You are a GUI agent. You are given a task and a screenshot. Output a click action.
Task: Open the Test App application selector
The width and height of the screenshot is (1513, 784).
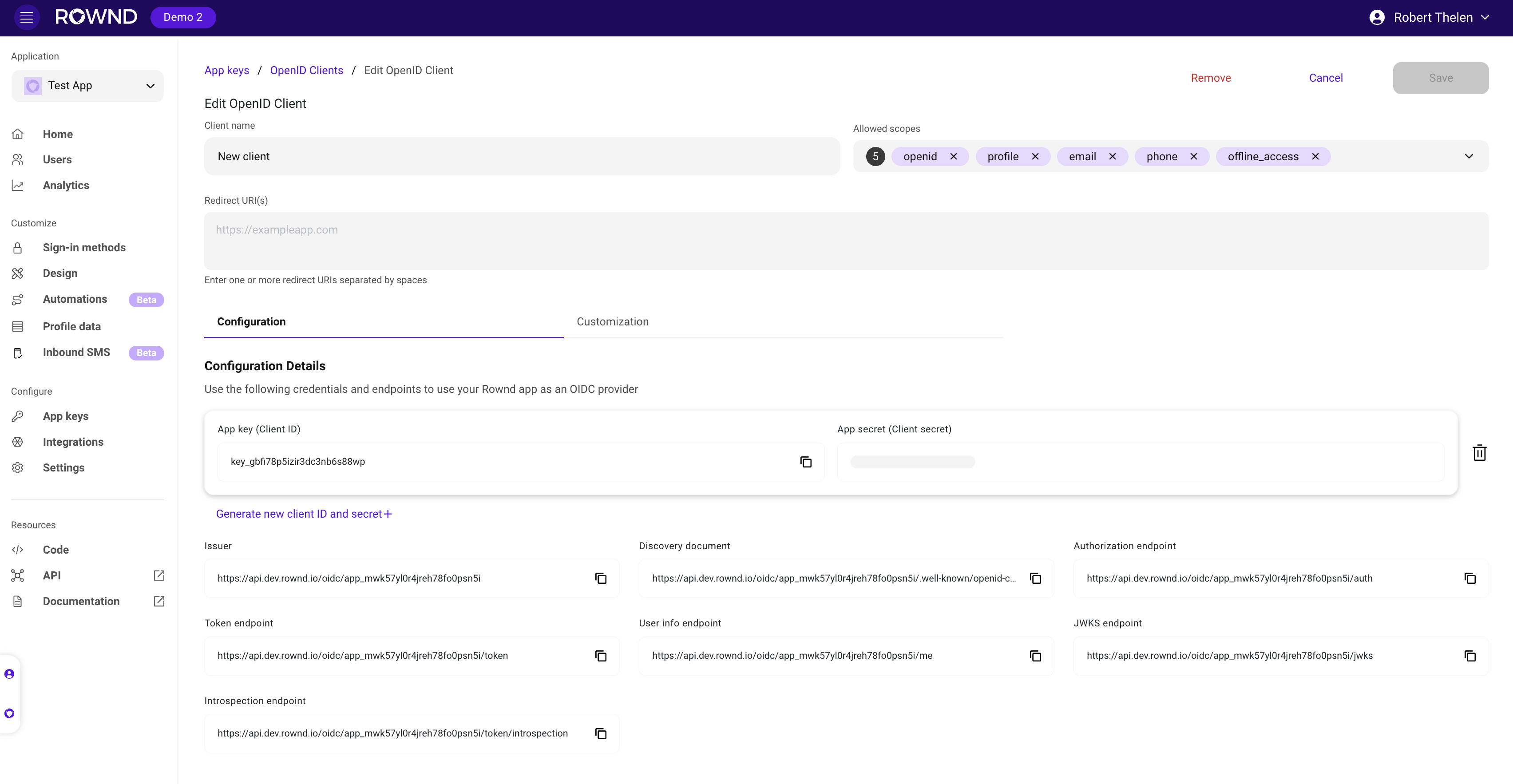pyautogui.click(x=87, y=86)
